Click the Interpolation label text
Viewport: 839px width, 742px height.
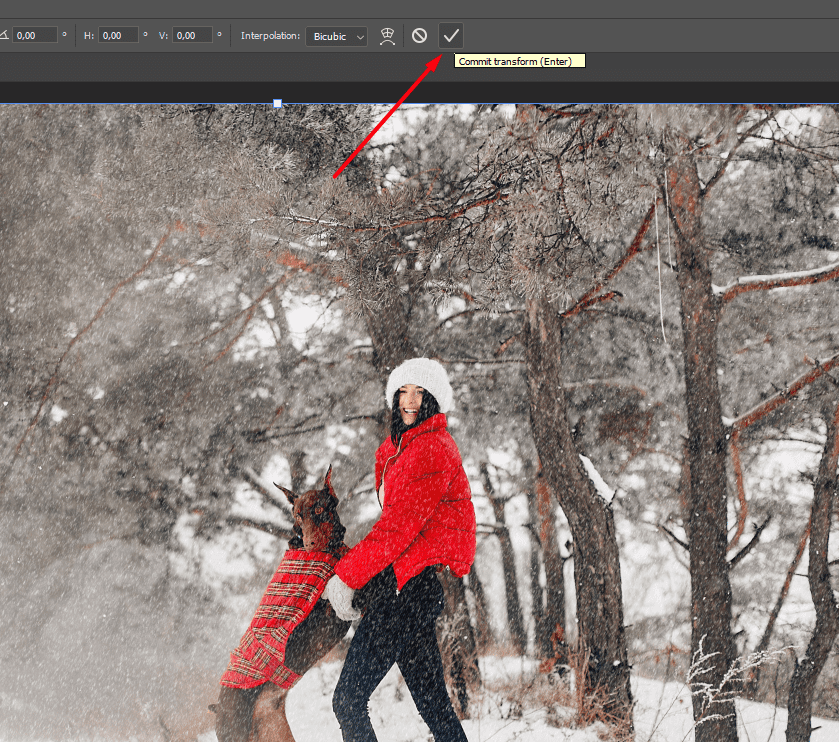(270, 36)
